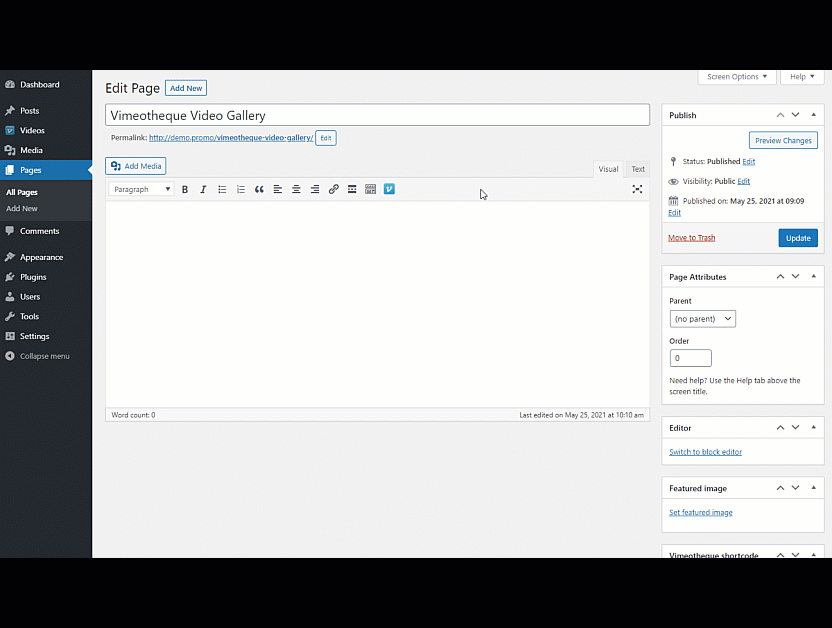Align text left
Image resolution: width=832 pixels, height=628 pixels.
pyautogui.click(x=278, y=189)
